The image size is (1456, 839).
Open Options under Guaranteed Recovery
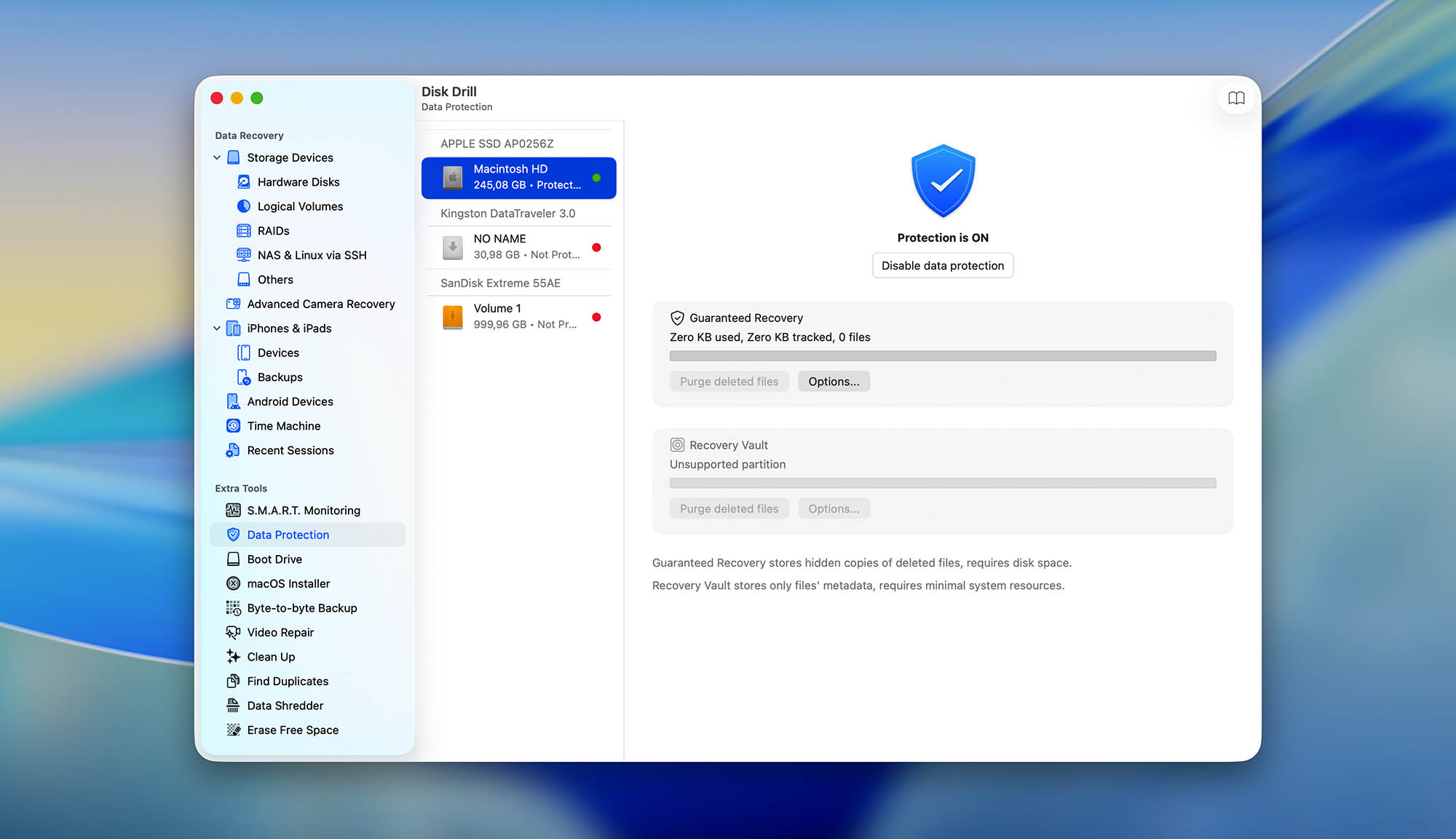click(x=834, y=381)
